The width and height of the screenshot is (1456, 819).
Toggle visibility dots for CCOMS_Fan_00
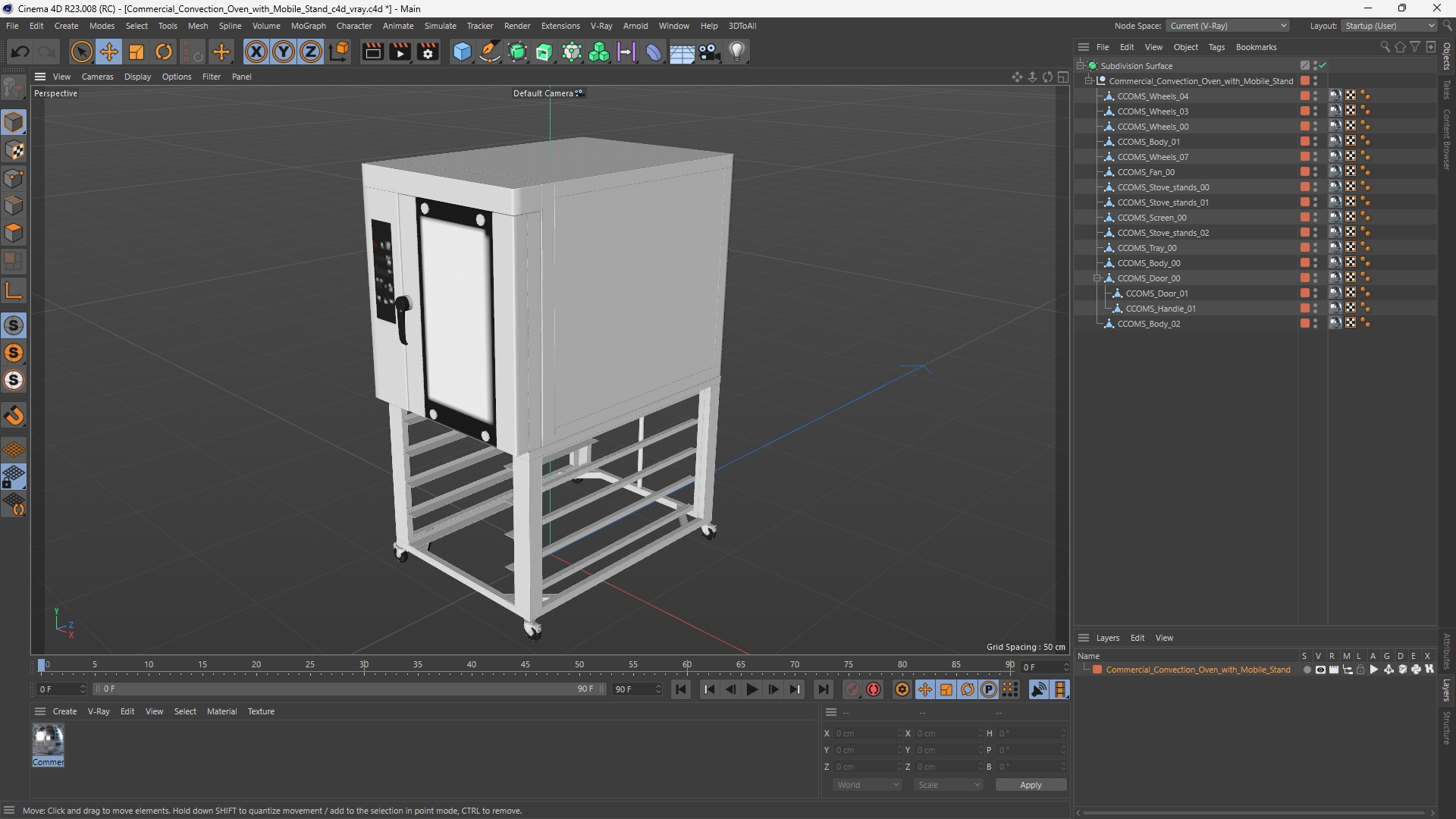pos(1316,172)
